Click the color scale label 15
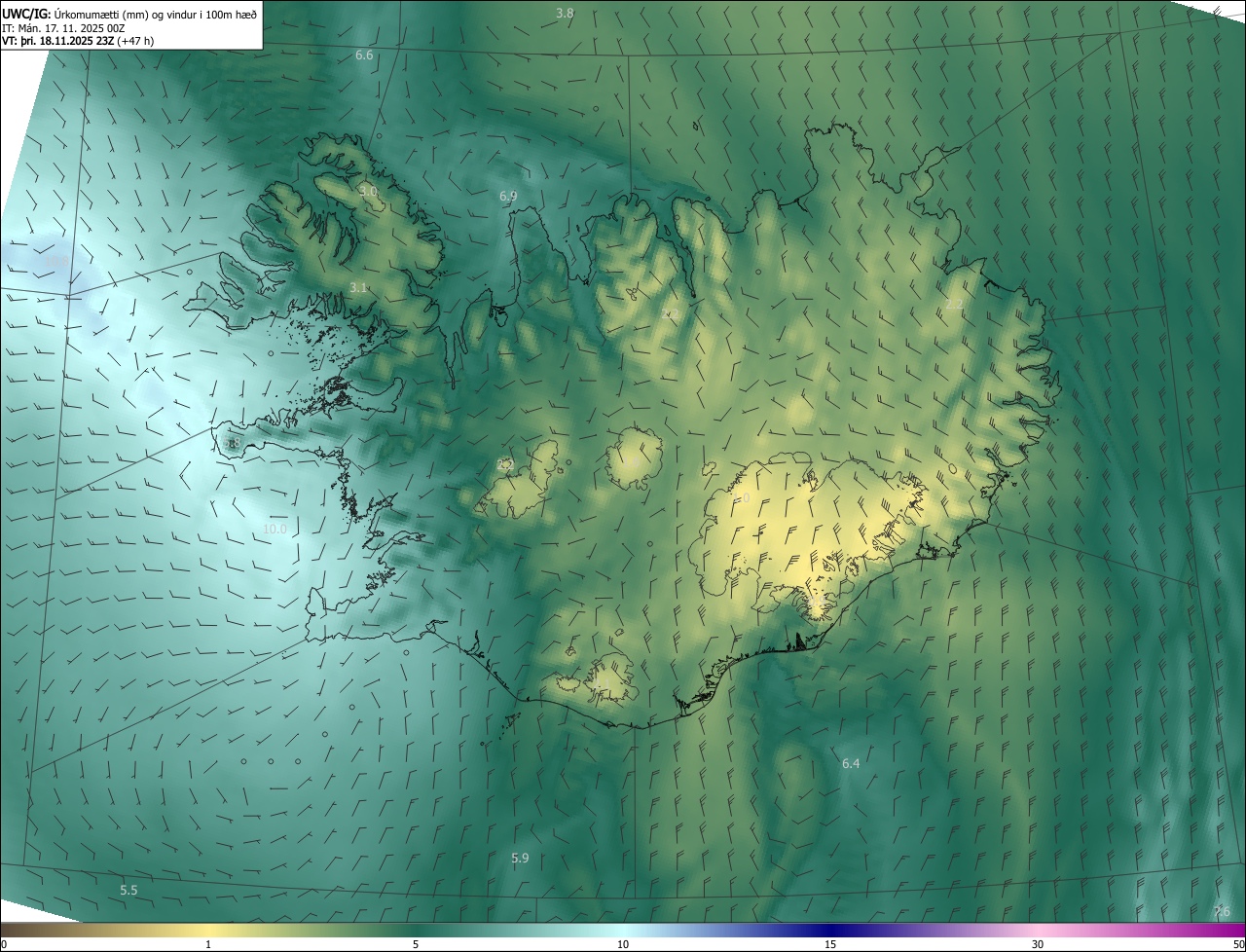The image size is (1246, 952). 830,944
